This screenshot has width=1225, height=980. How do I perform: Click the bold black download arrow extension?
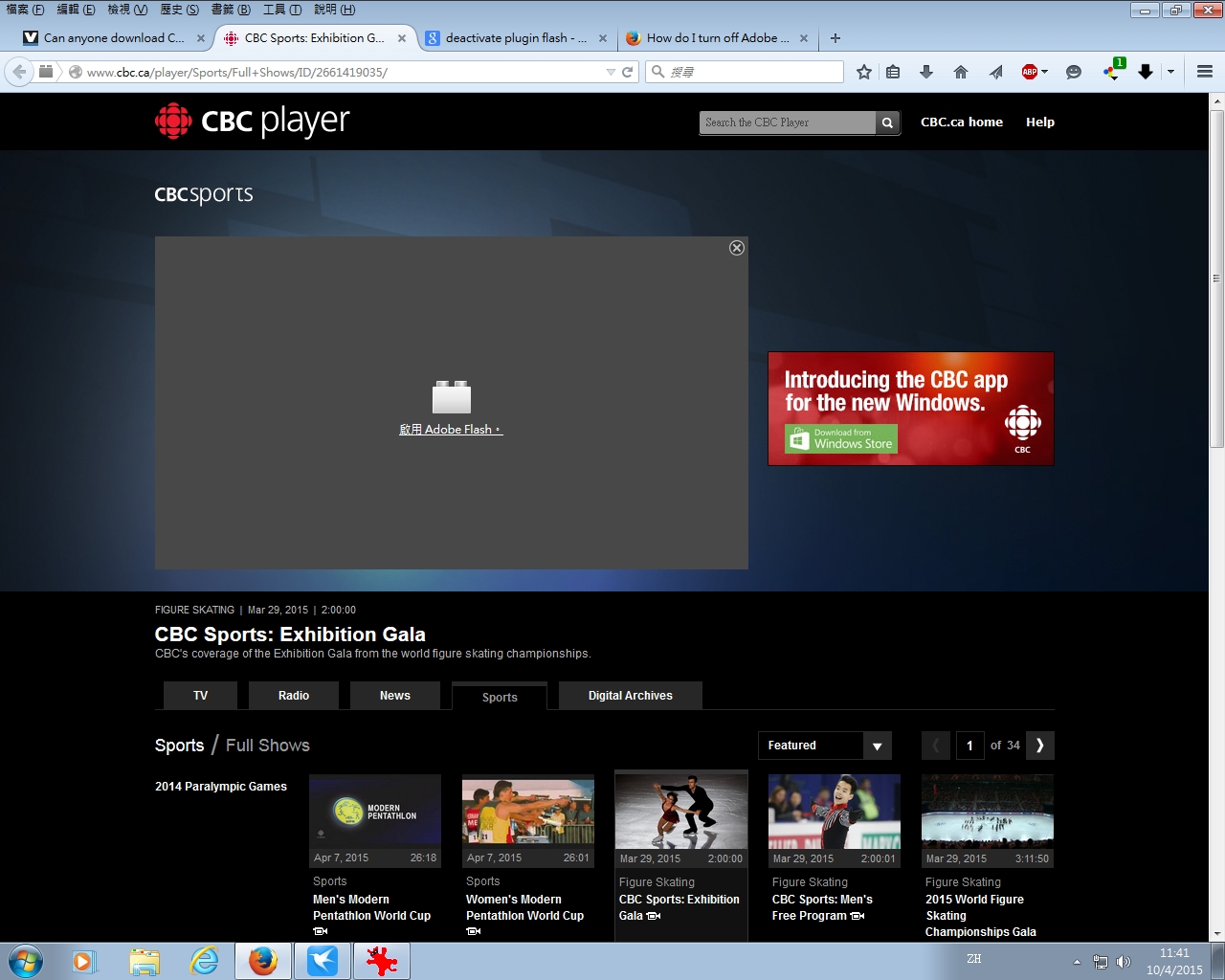pos(1146,72)
